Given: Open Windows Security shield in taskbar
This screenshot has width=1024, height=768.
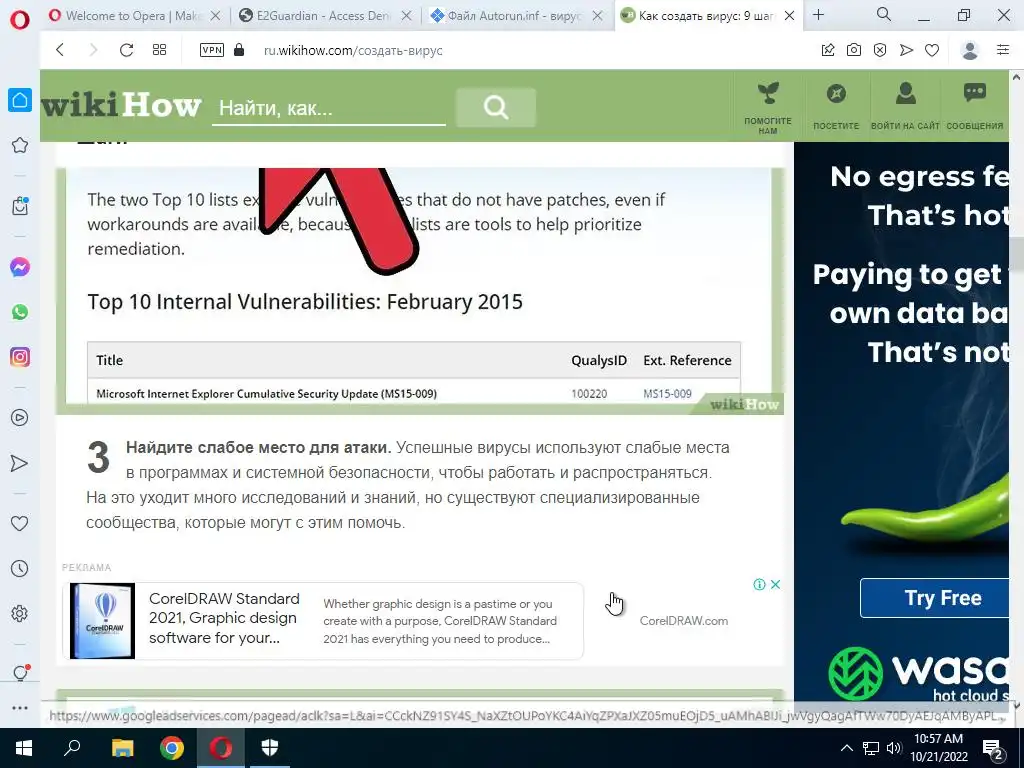Looking at the screenshot, I should click(x=270, y=748).
